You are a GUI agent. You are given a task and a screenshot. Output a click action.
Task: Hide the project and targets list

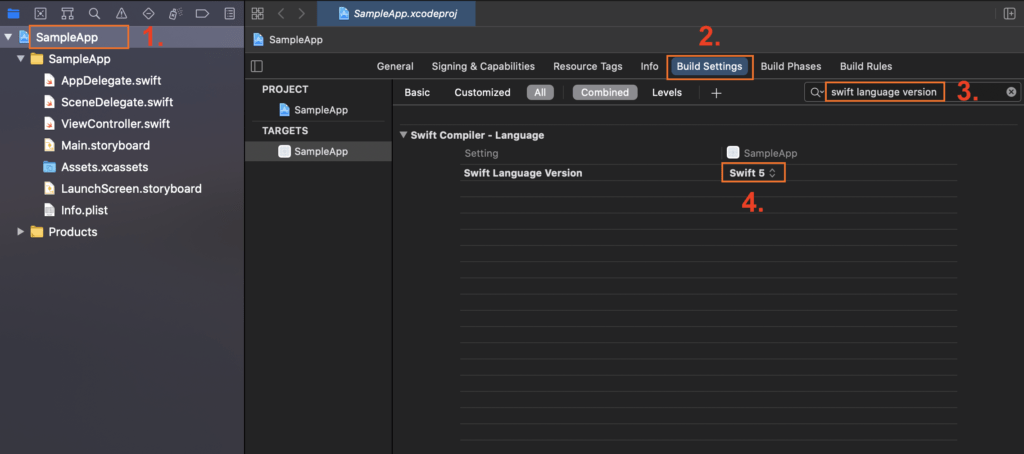257,66
